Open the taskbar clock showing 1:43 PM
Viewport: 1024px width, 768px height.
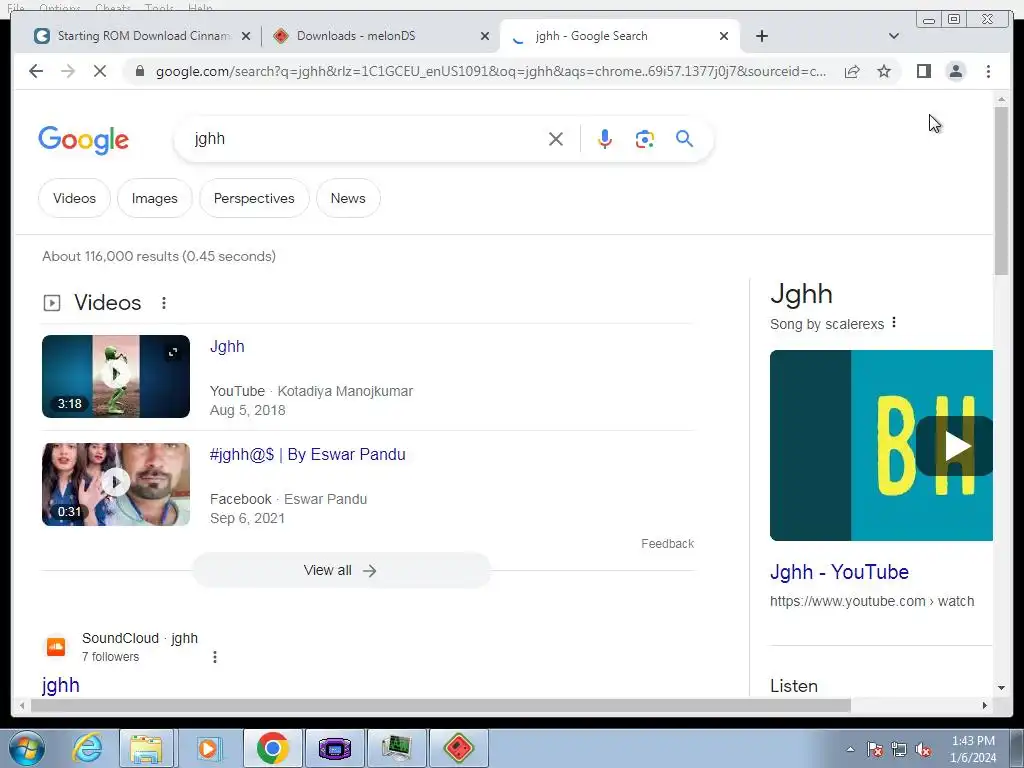[x=973, y=749]
